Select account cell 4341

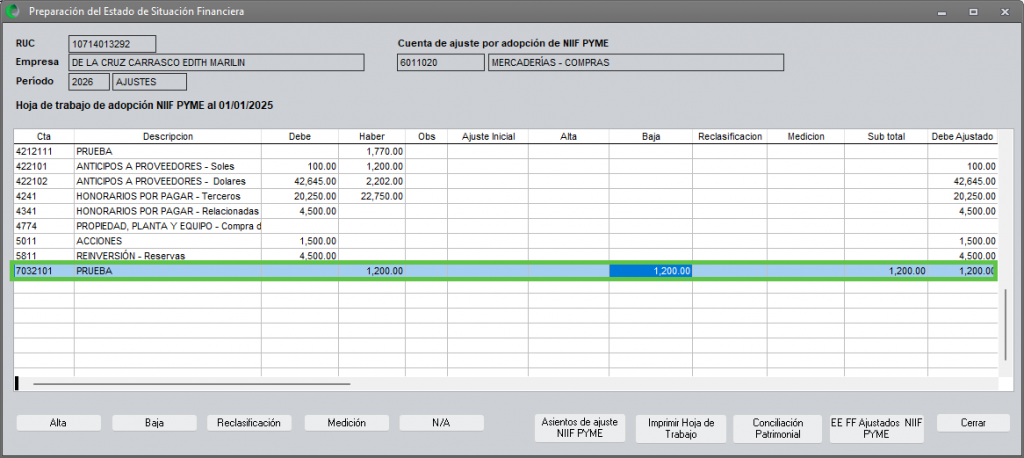pyautogui.click(x=44, y=211)
